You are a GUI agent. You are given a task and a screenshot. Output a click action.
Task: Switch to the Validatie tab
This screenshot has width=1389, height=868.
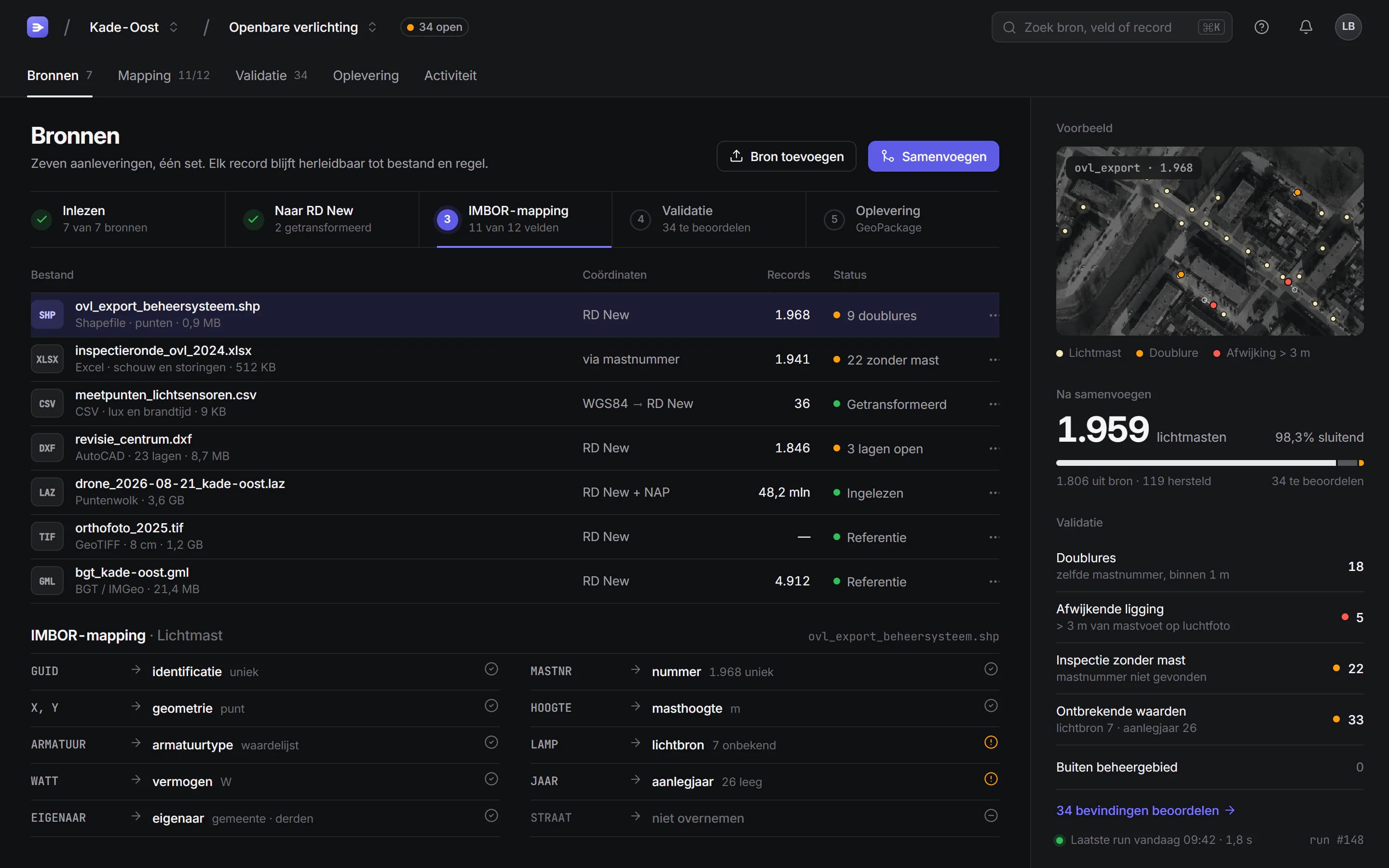tap(272, 75)
